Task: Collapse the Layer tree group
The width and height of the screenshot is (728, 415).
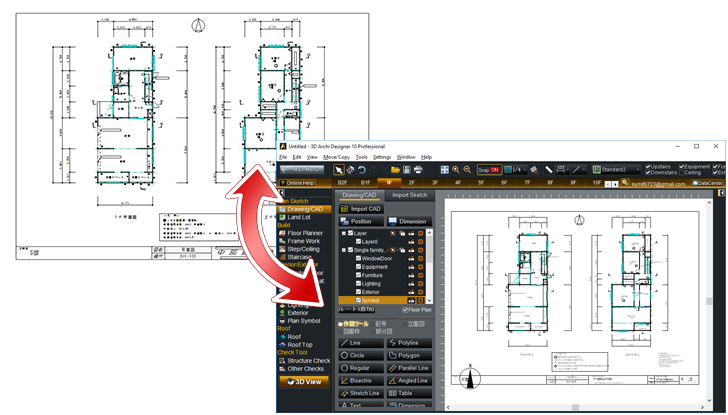Action: [344, 233]
